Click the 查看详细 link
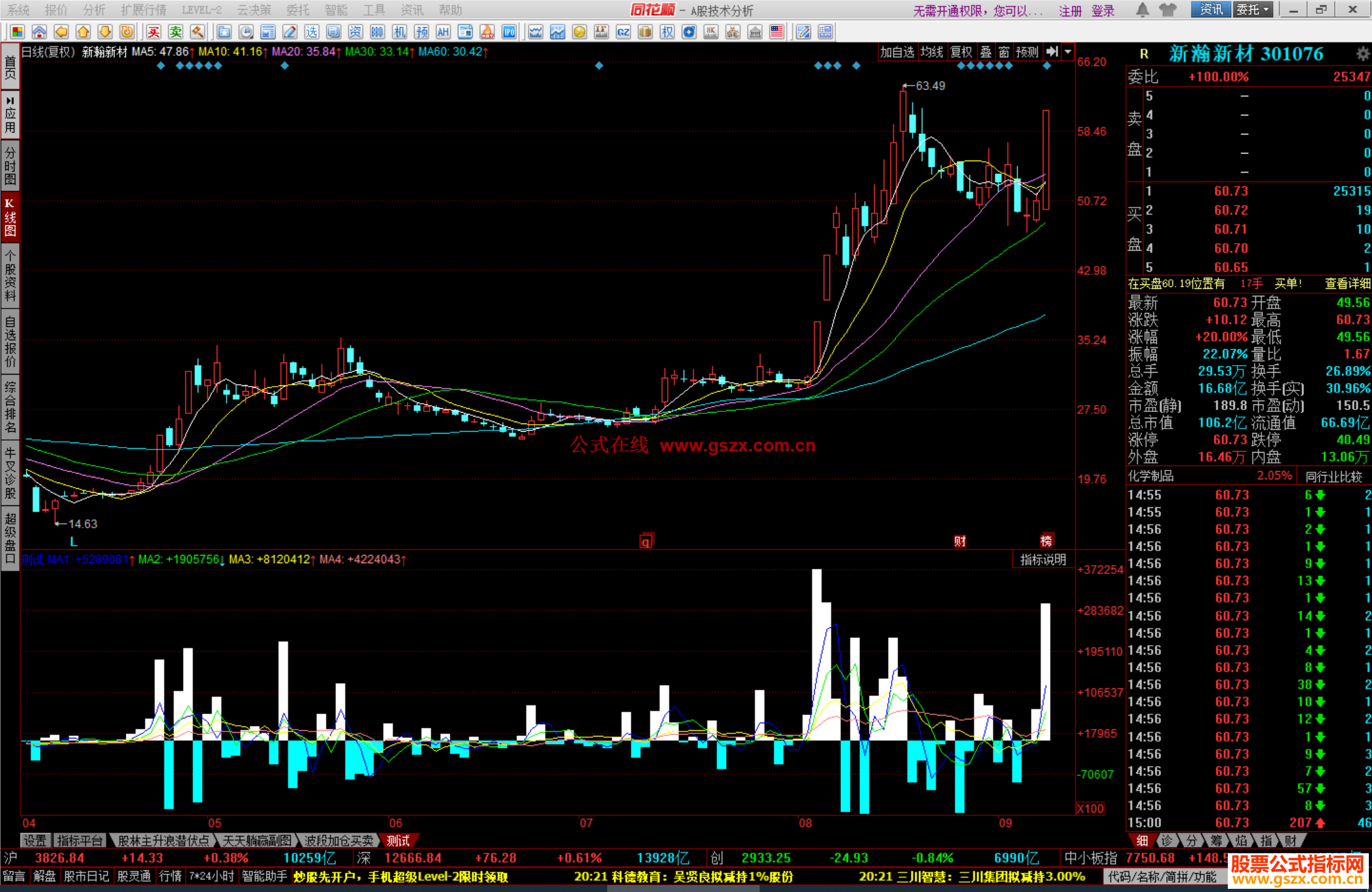The image size is (1372, 892). (1347, 284)
